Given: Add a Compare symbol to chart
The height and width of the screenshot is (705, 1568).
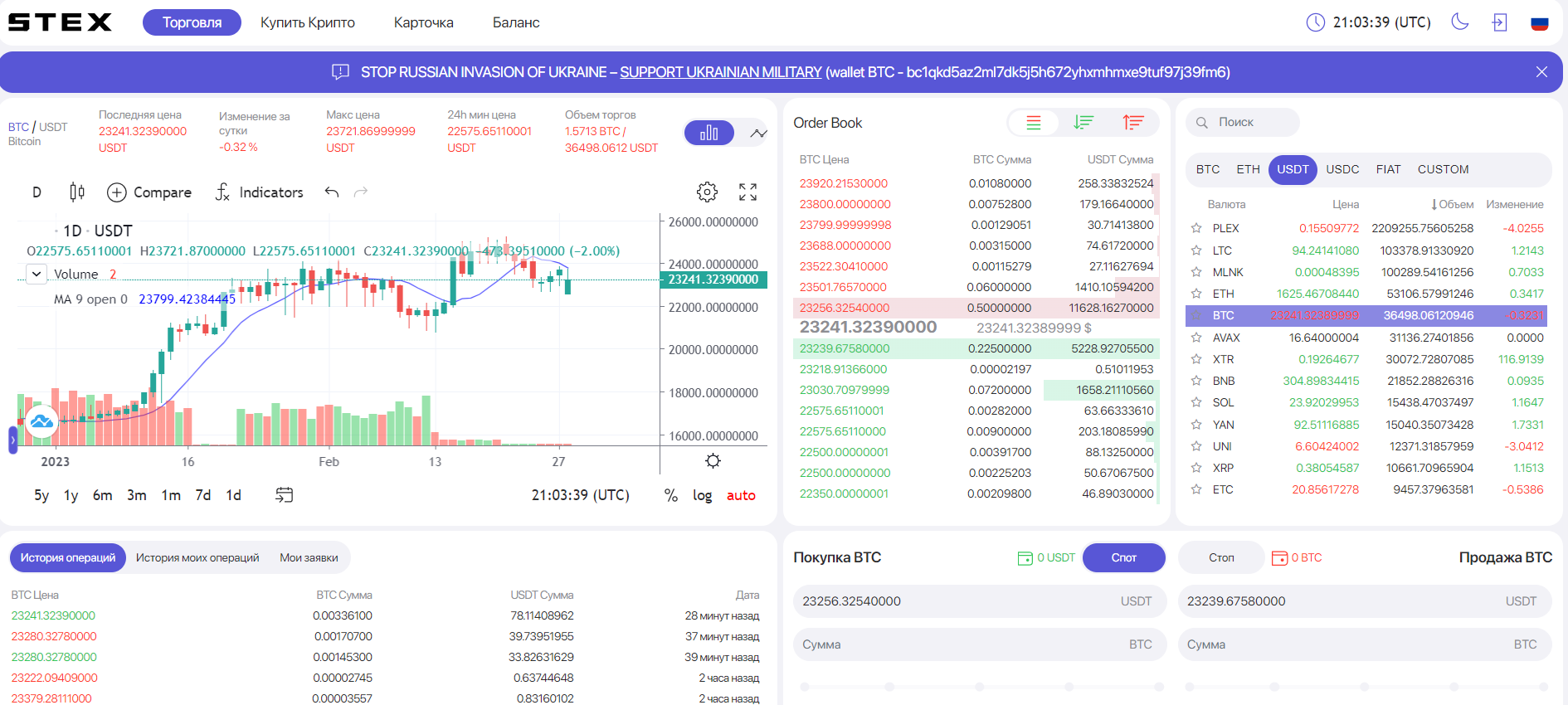Looking at the screenshot, I should 149,192.
